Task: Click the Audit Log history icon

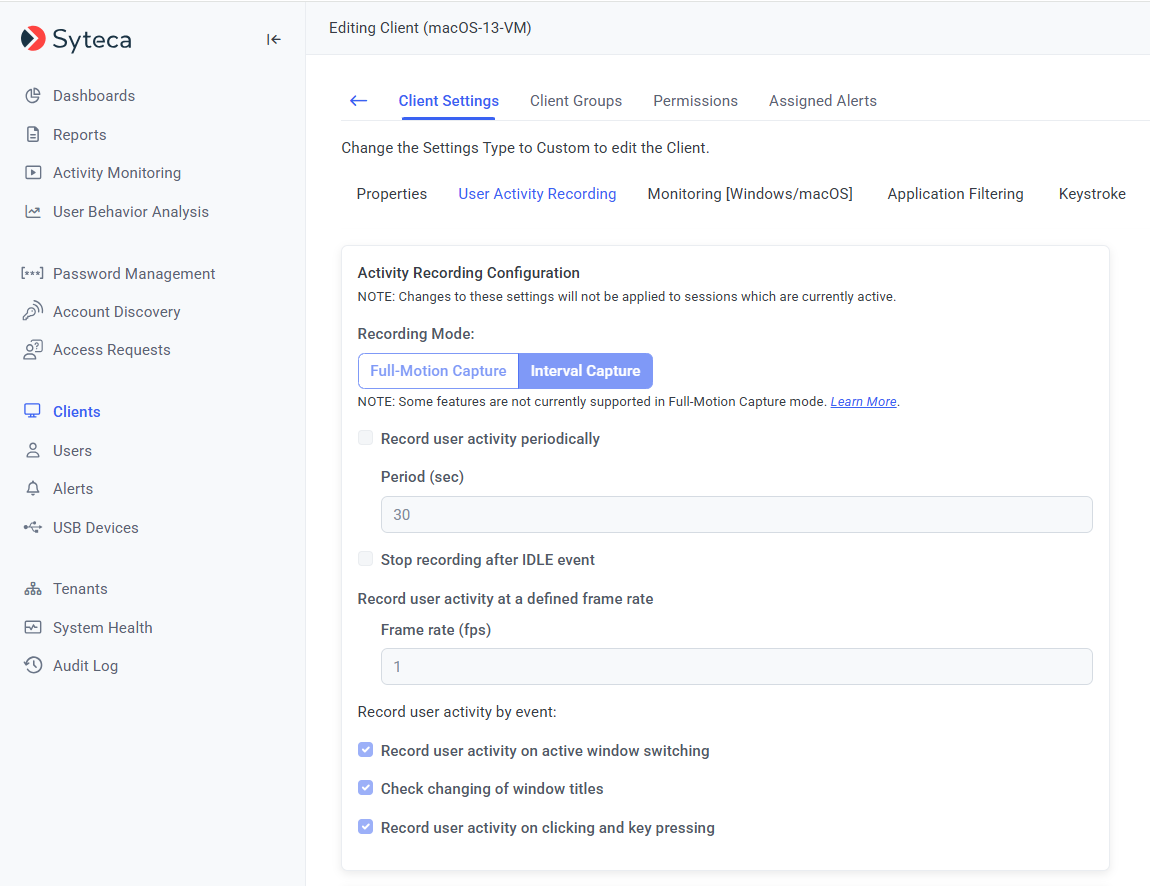Action: click(33, 666)
